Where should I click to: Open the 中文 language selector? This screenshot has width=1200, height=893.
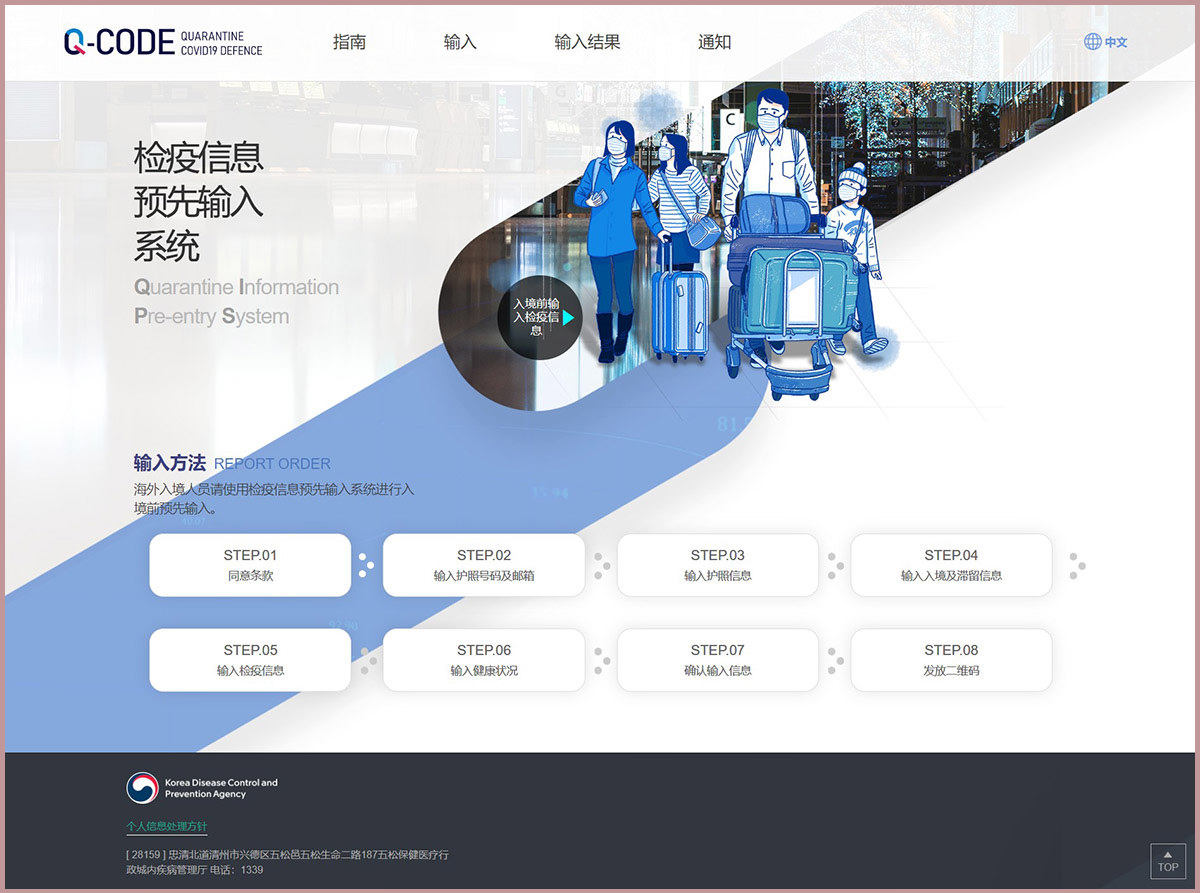[1116, 42]
